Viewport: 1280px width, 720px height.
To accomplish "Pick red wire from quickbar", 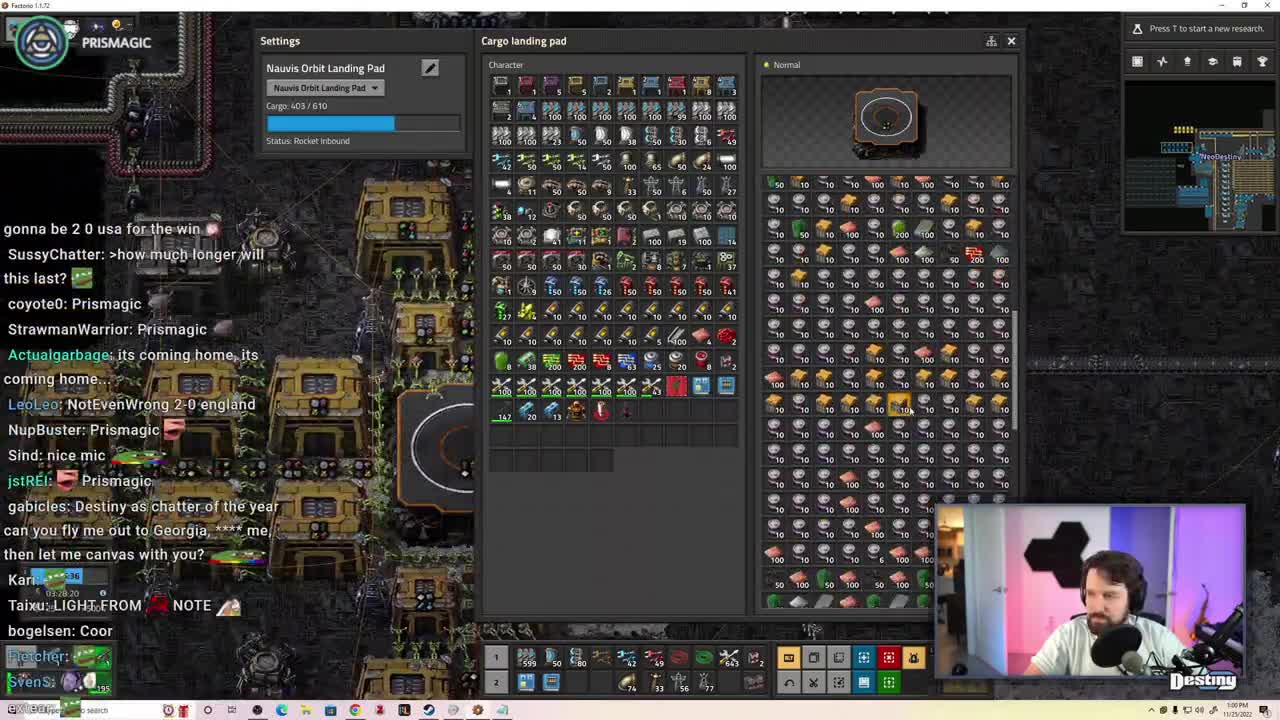I will coord(678,657).
